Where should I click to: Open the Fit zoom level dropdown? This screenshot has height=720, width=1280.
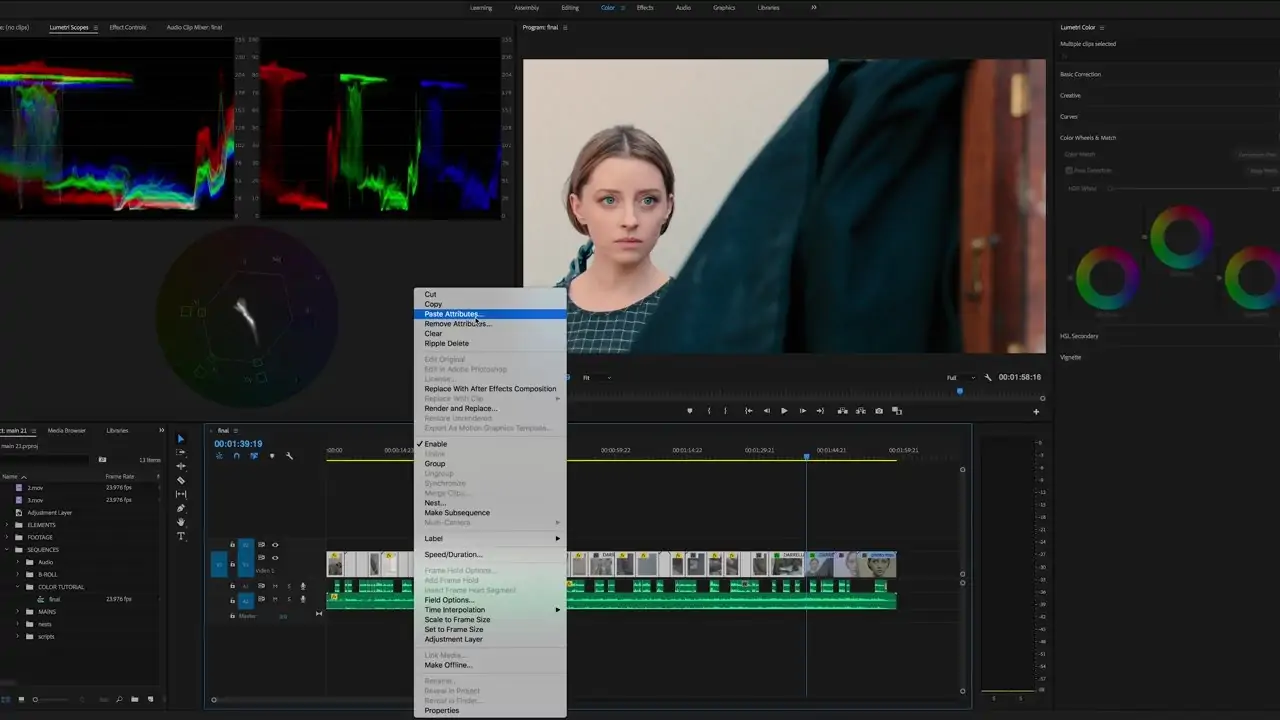[597, 378]
